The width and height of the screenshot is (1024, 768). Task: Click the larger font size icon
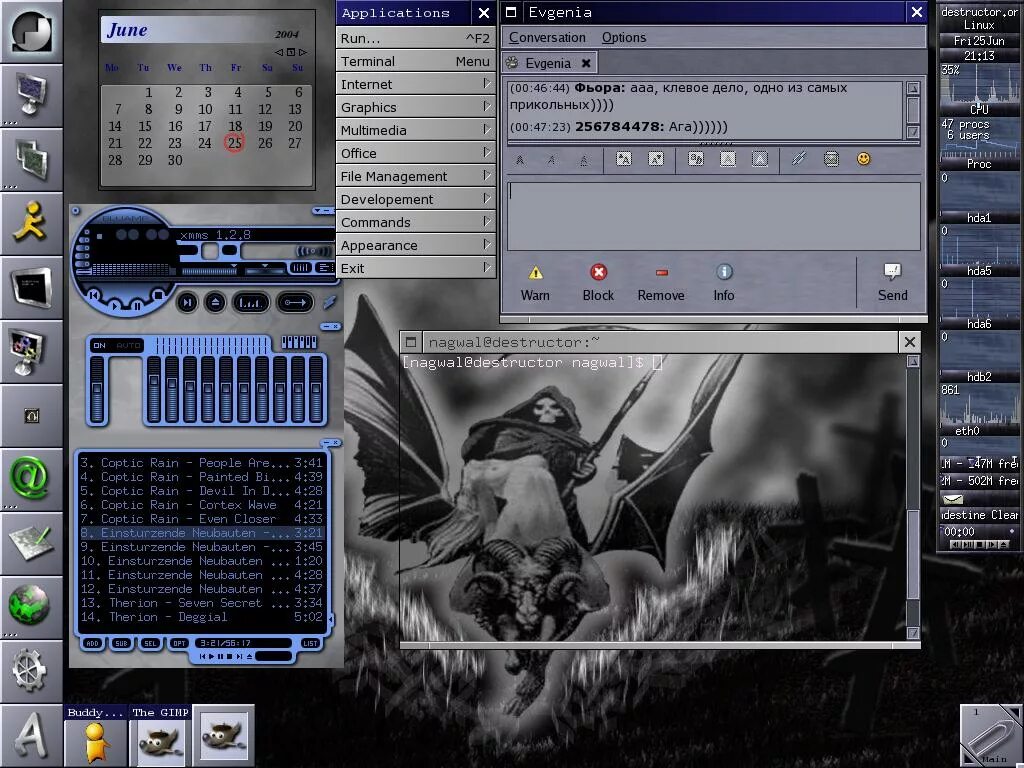coord(624,159)
